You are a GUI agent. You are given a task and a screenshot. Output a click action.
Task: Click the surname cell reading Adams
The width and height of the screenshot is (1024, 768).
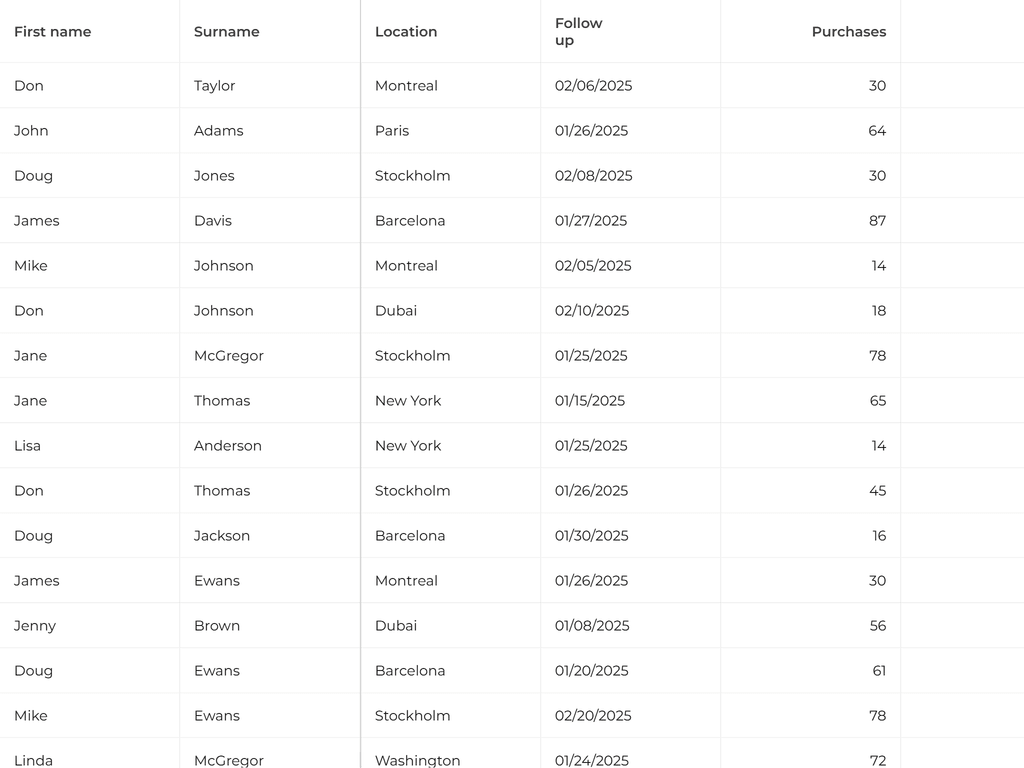(x=218, y=131)
